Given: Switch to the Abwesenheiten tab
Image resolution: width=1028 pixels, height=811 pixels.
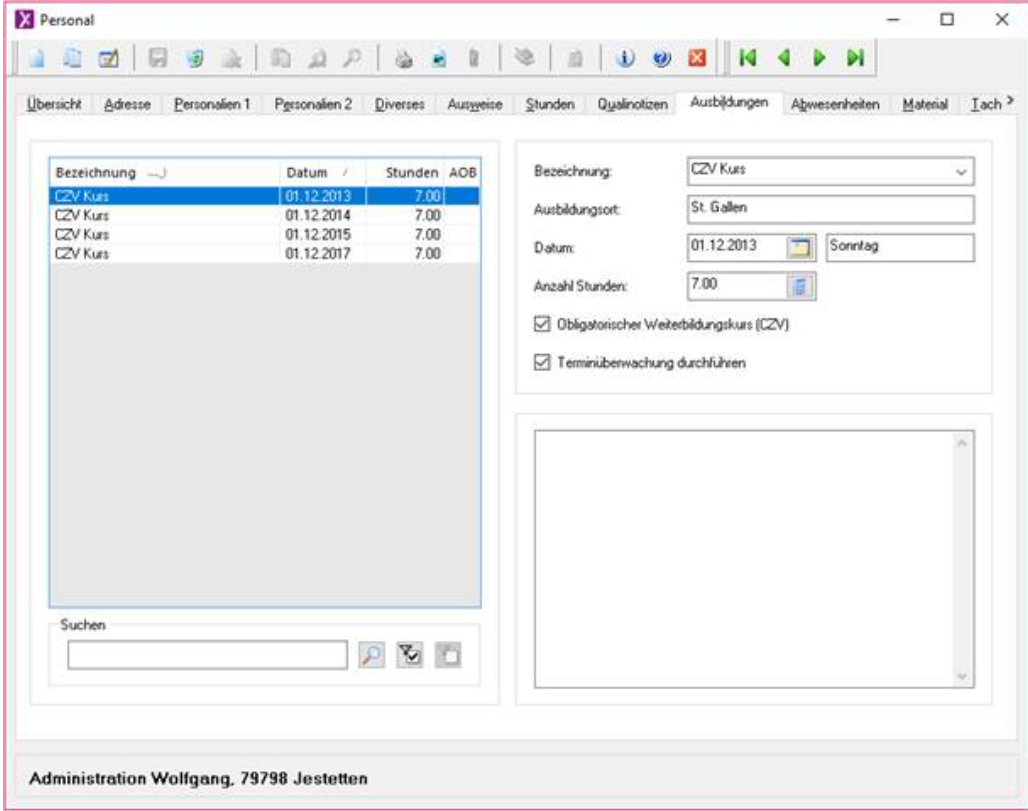Looking at the screenshot, I should tap(835, 105).
